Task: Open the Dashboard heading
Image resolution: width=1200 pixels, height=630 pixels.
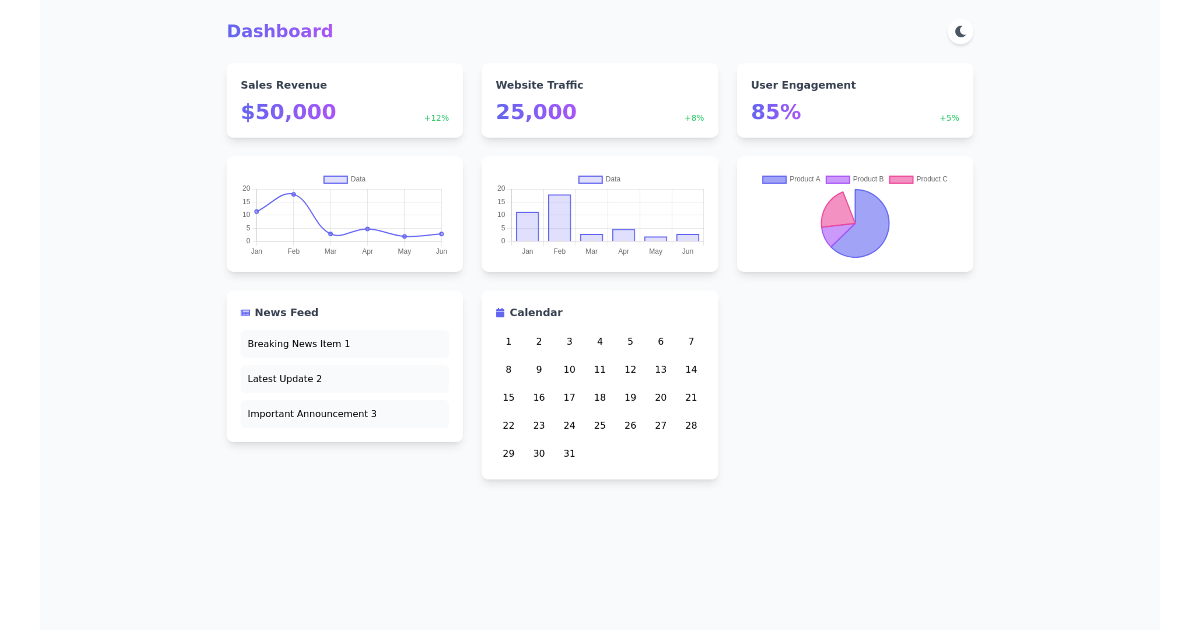Action: pyautogui.click(x=280, y=31)
